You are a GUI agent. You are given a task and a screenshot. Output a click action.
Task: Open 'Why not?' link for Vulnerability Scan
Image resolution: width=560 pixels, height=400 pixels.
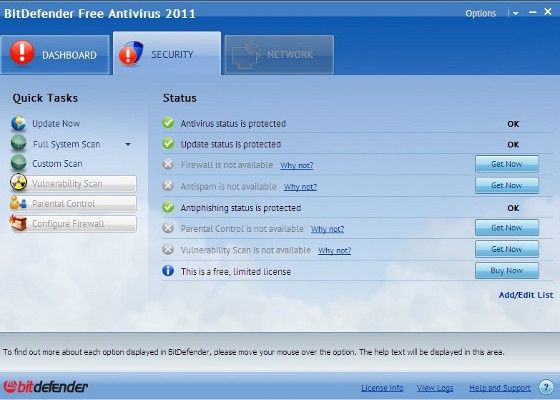335,250
